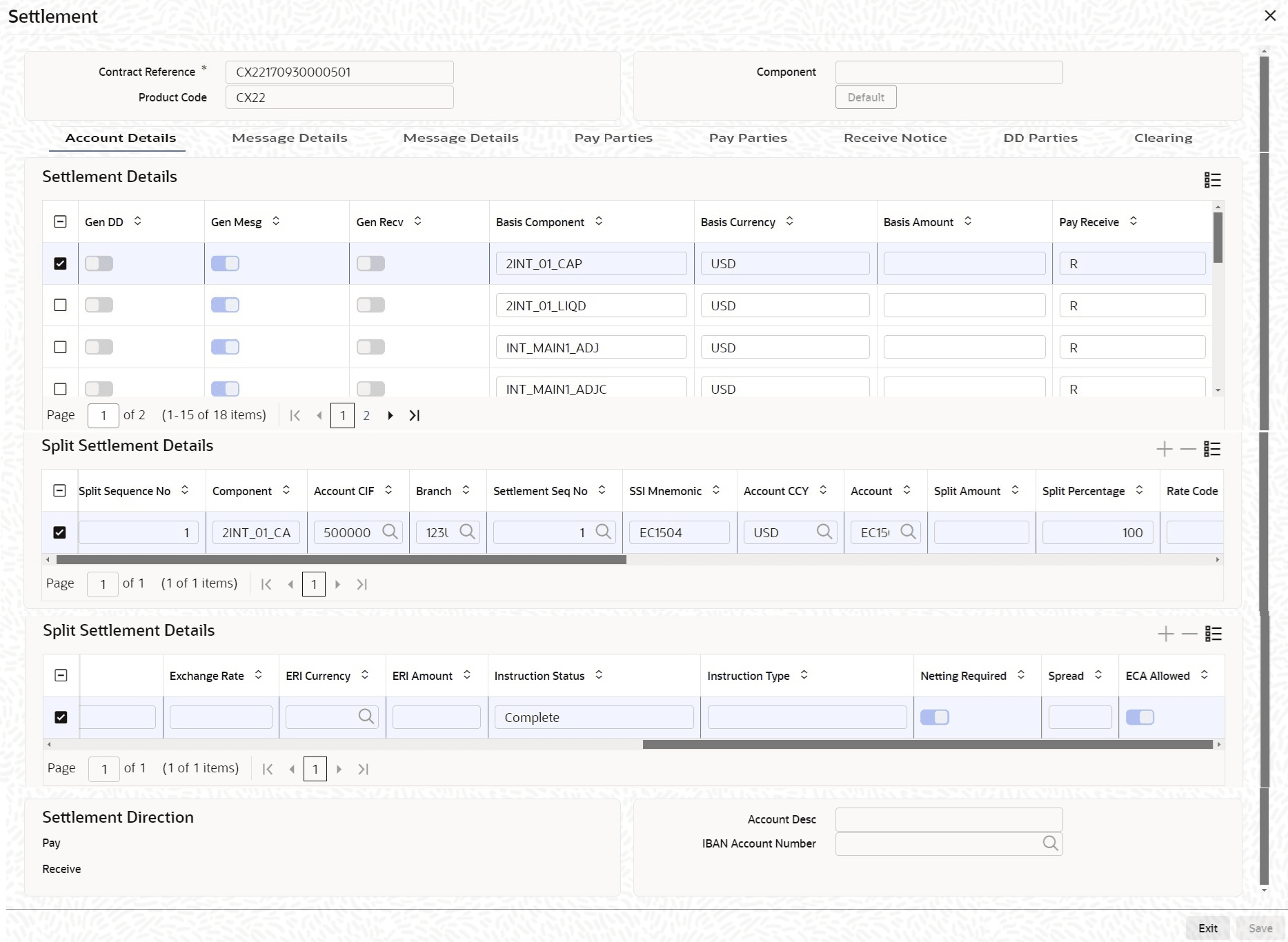Go to previous page of Settlement Details
Image resolution: width=1288 pixels, height=942 pixels.
coord(319,415)
